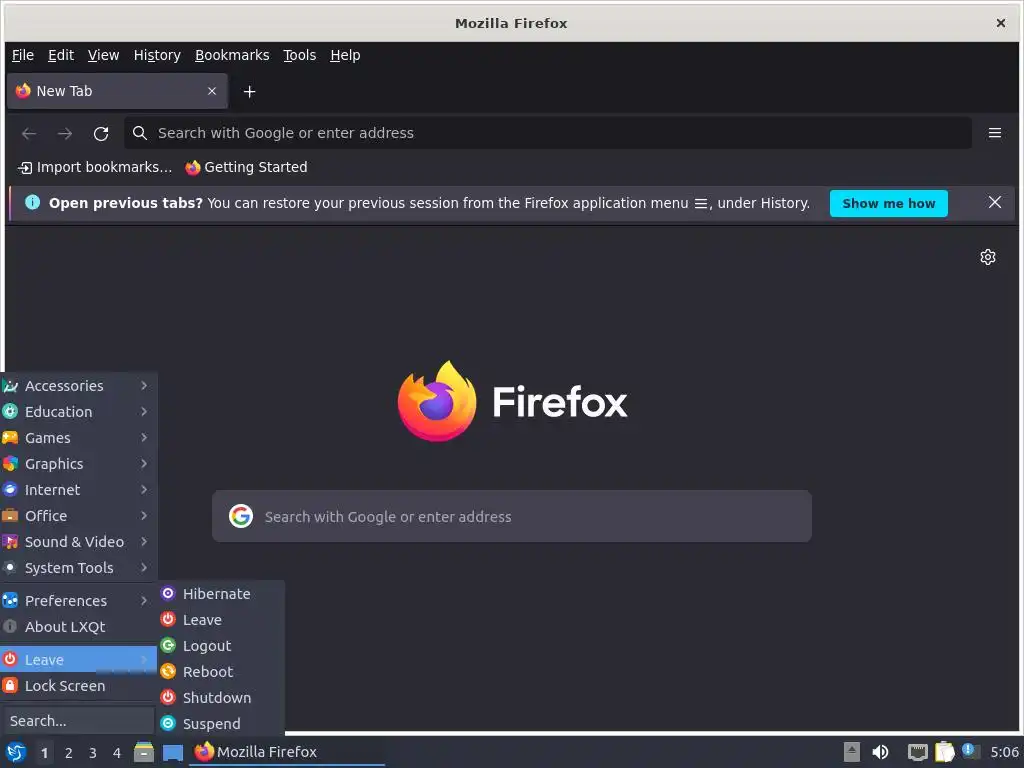1024x768 pixels.
Task: Expand the Internet submenu
Action: [78, 490]
